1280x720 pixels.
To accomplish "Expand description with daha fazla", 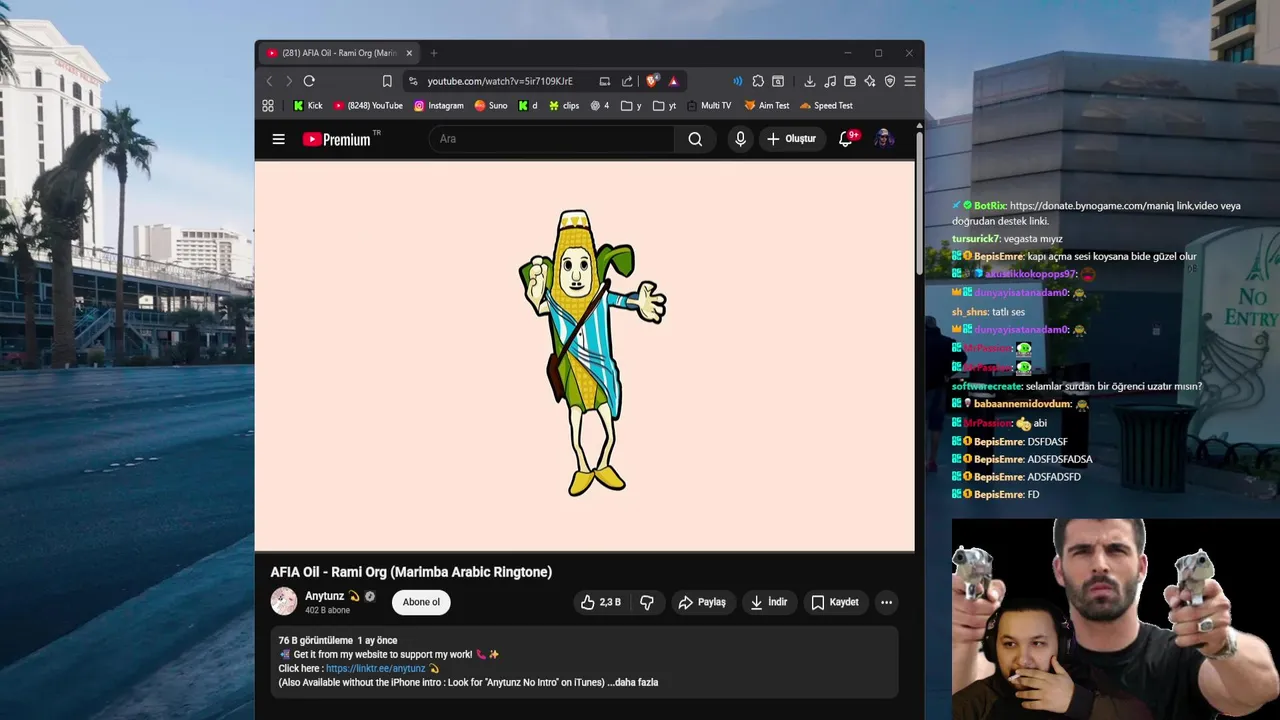I will [634, 682].
